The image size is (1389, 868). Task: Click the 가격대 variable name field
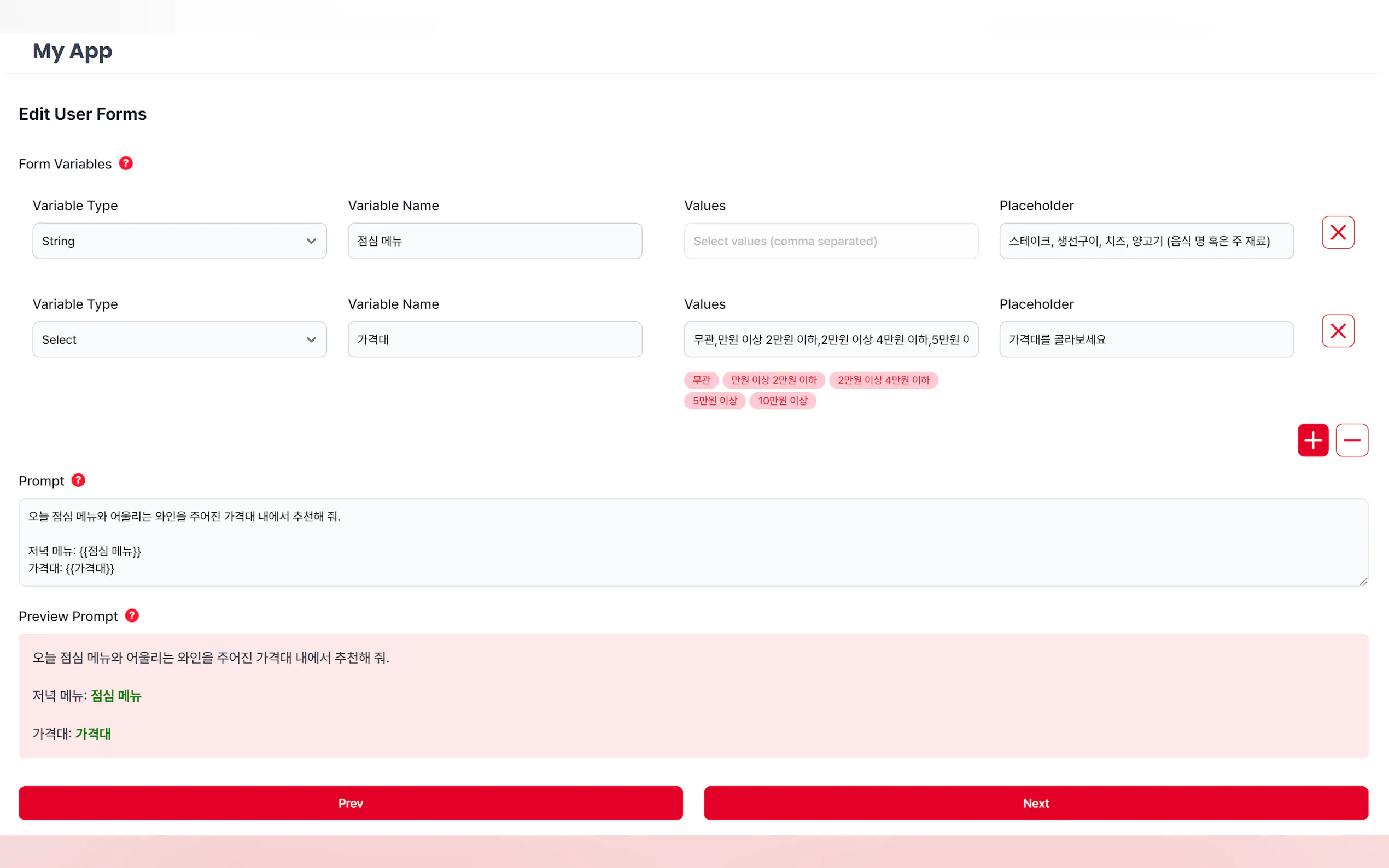point(494,340)
